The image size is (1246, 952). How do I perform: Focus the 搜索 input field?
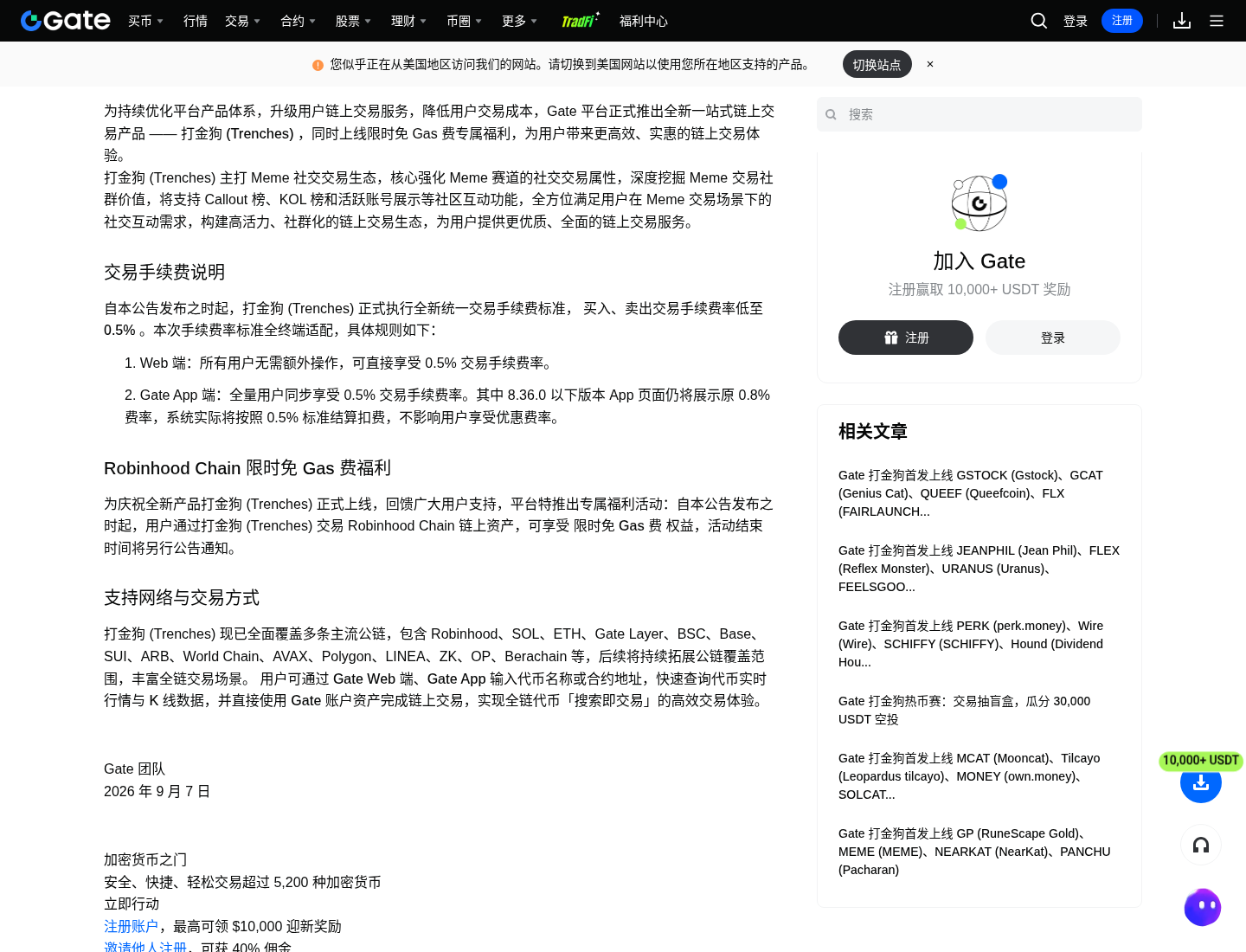pos(979,114)
